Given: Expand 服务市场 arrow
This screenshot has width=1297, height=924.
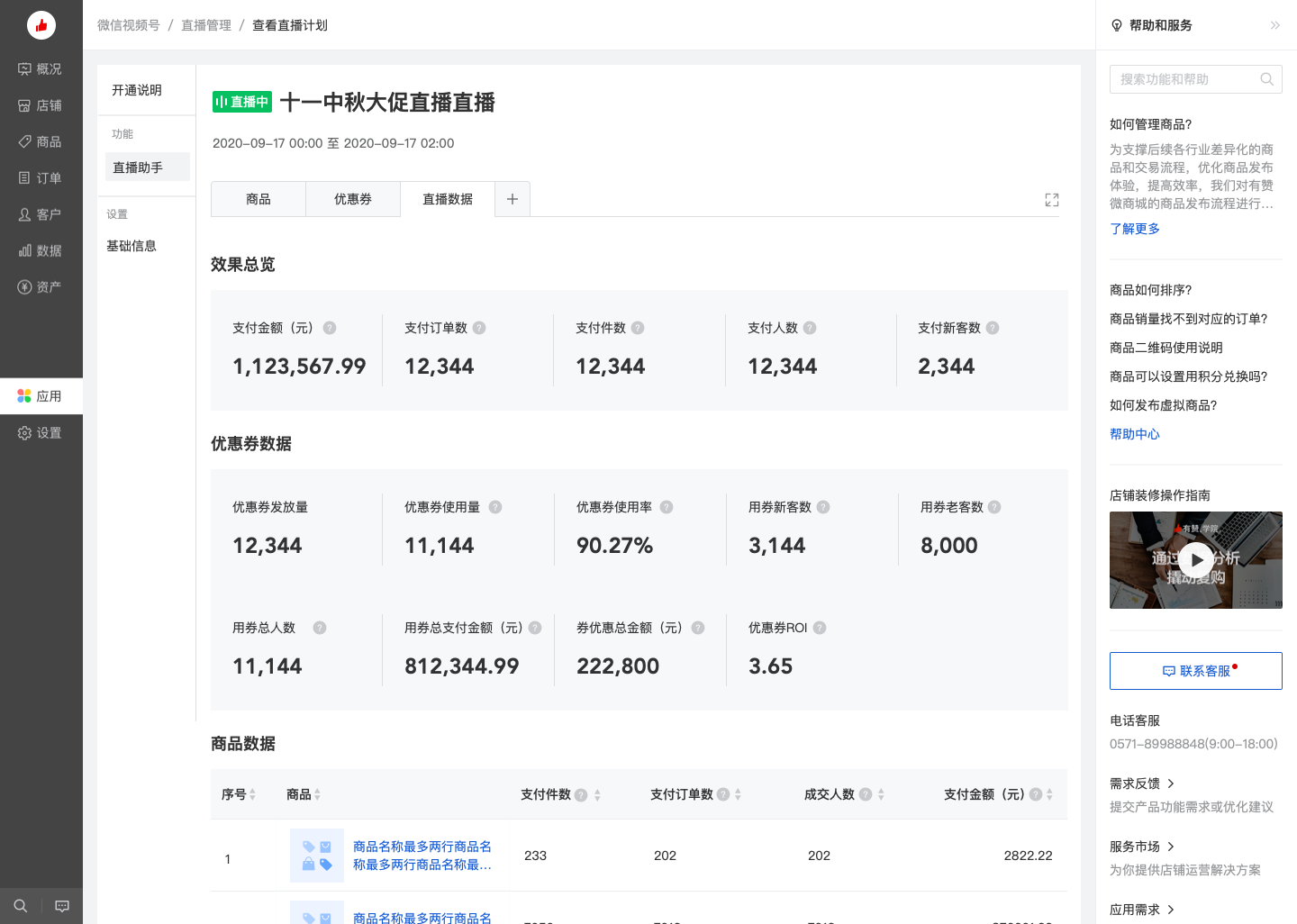Looking at the screenshot, I should coord(1171,847).
